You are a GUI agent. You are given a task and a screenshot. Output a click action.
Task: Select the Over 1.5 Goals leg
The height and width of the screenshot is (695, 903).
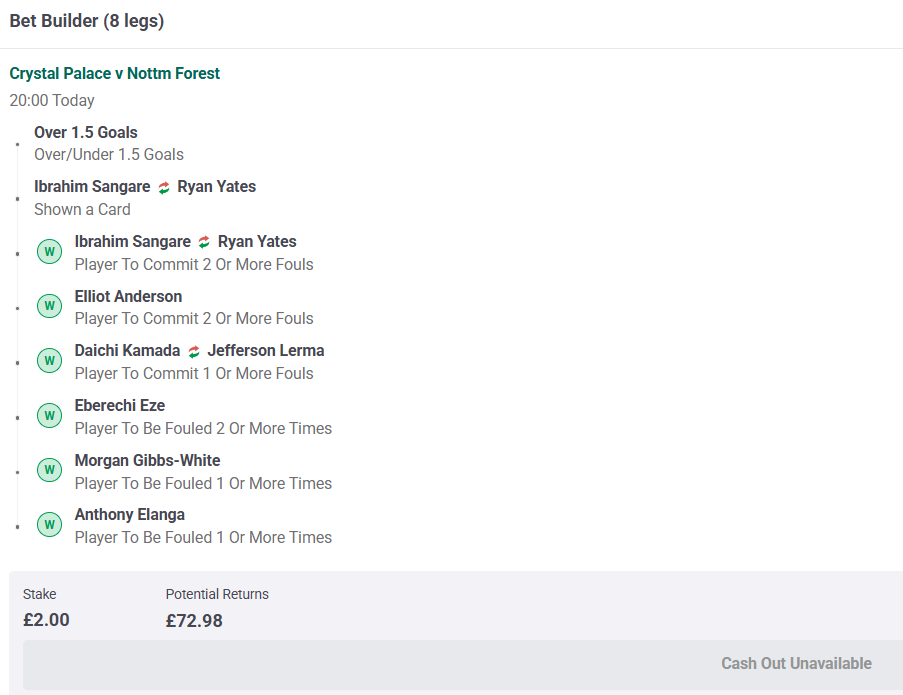click(86, 132)
